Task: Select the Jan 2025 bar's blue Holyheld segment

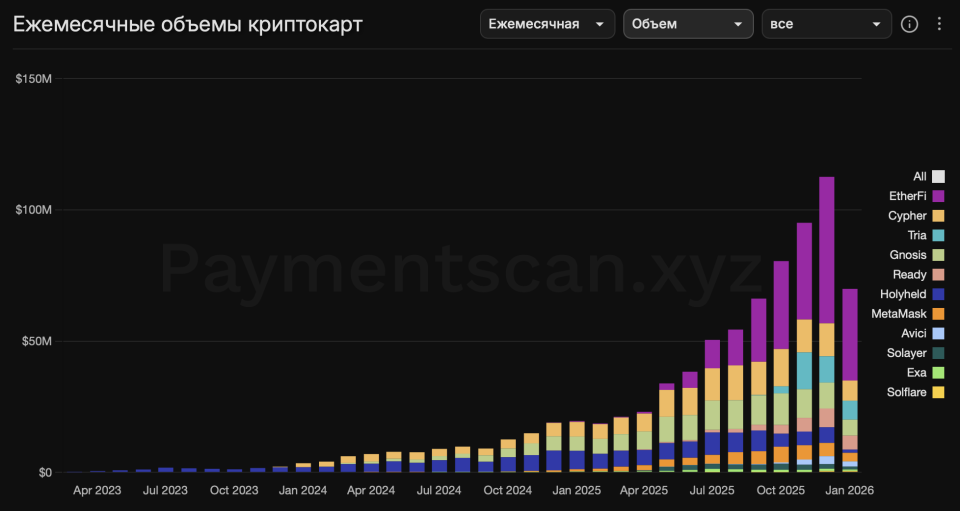Action: 577,460
